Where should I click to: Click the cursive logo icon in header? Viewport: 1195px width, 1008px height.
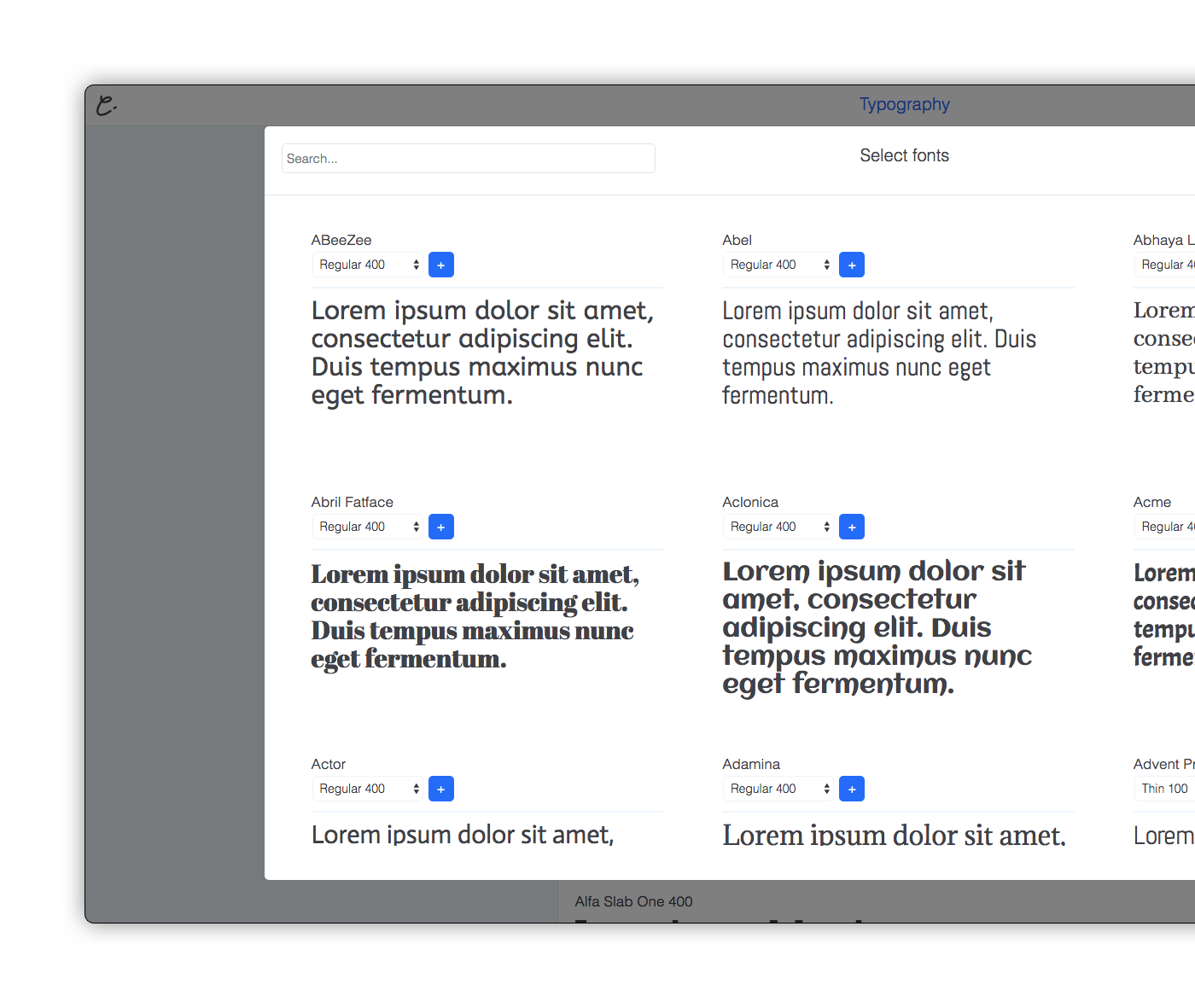tap(106, 105)
